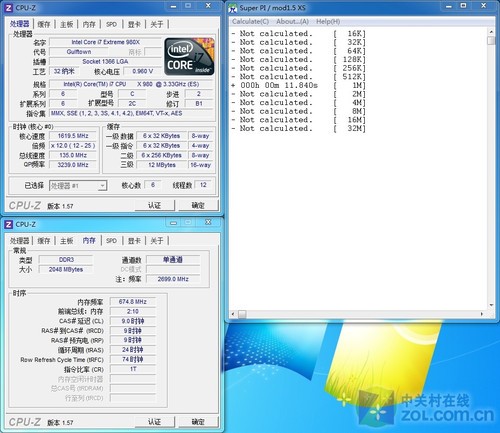The image size is (500, 433).
Task: Open the Calculate(C) menu in Super PI
Action: click(x=250, y=22)
